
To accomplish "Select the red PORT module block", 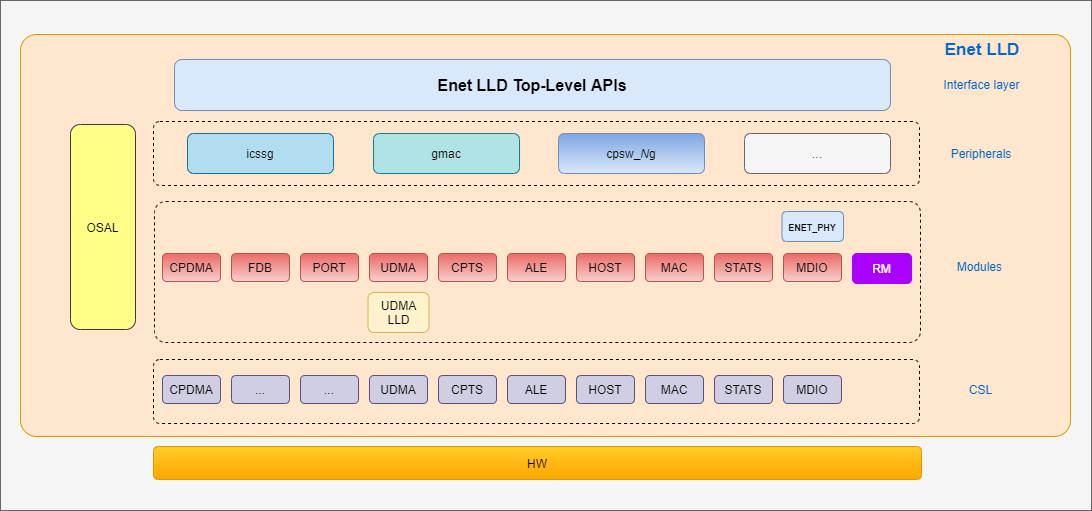I will pos(329,268).
